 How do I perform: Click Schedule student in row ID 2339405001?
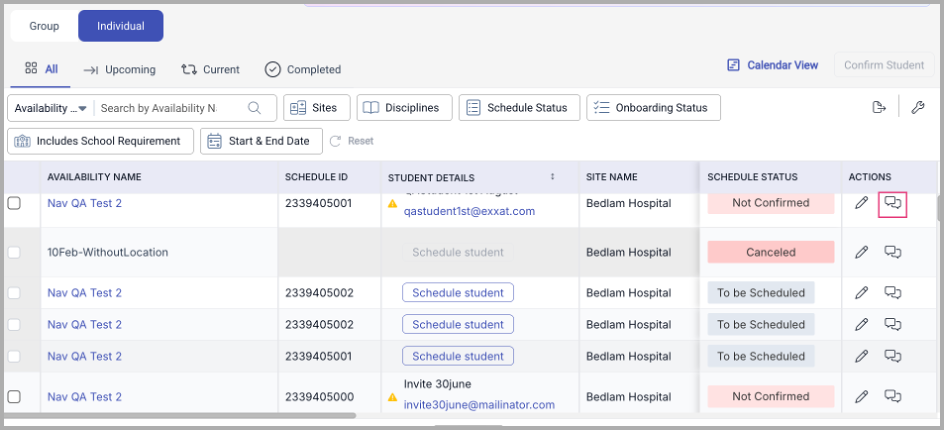[458, 356]
